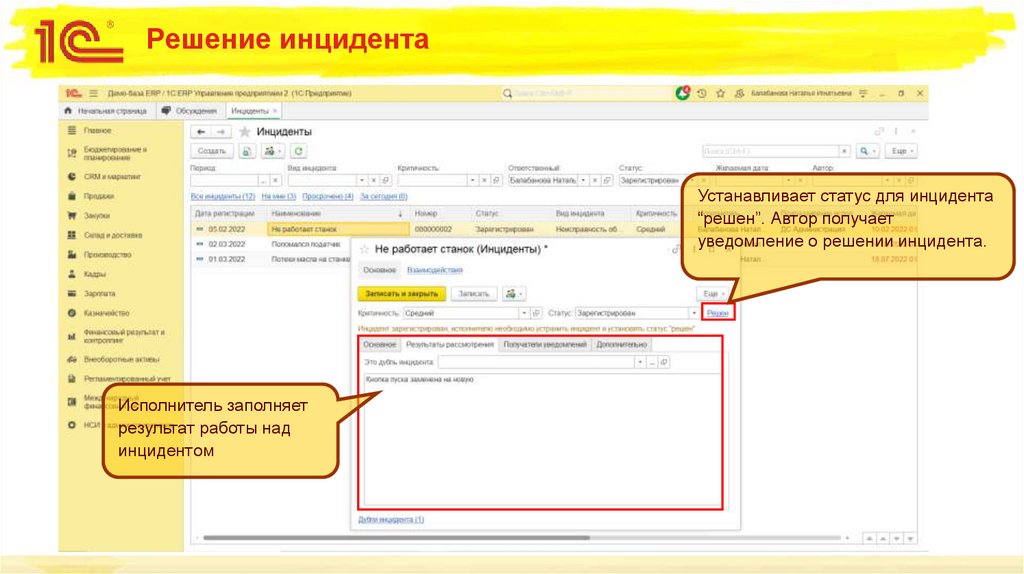Click the Это дубль инцидента input field
The width and height of the screenshot is (1024, 574).
[x=536, y=362]
